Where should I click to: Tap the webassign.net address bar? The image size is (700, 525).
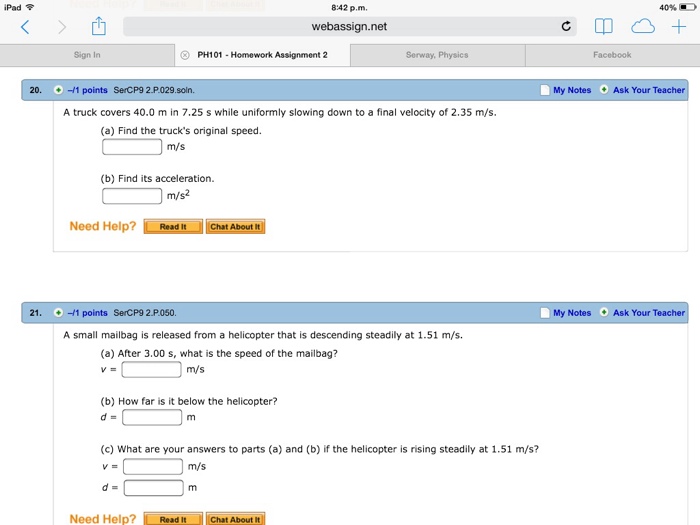pos(349,27)
